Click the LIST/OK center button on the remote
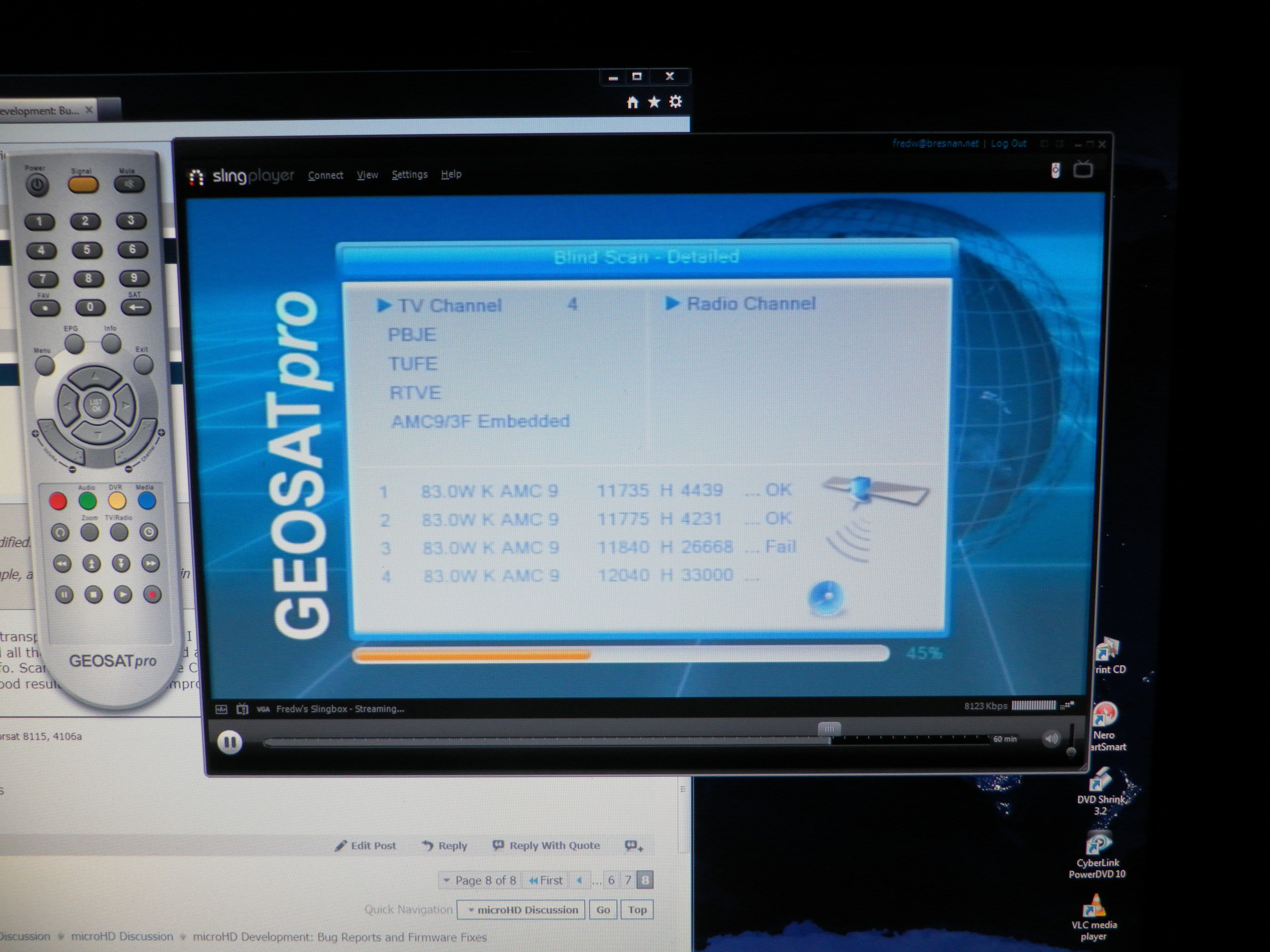The width and height of the screenshot is (1270, 952). coord(96,405)
